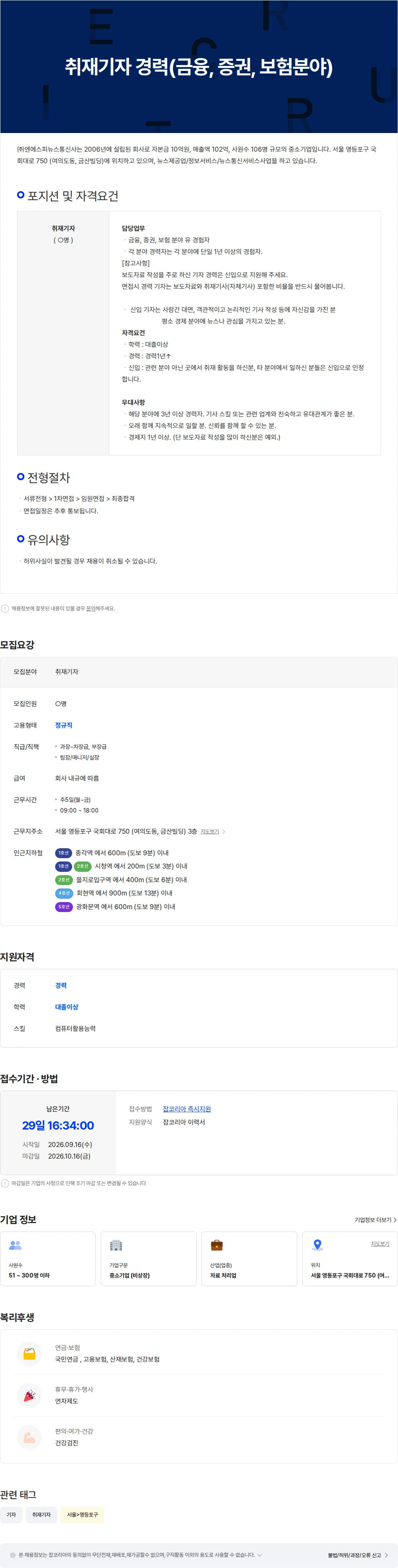Click the line 5 badge for 광화문역

tap(63, 906)
